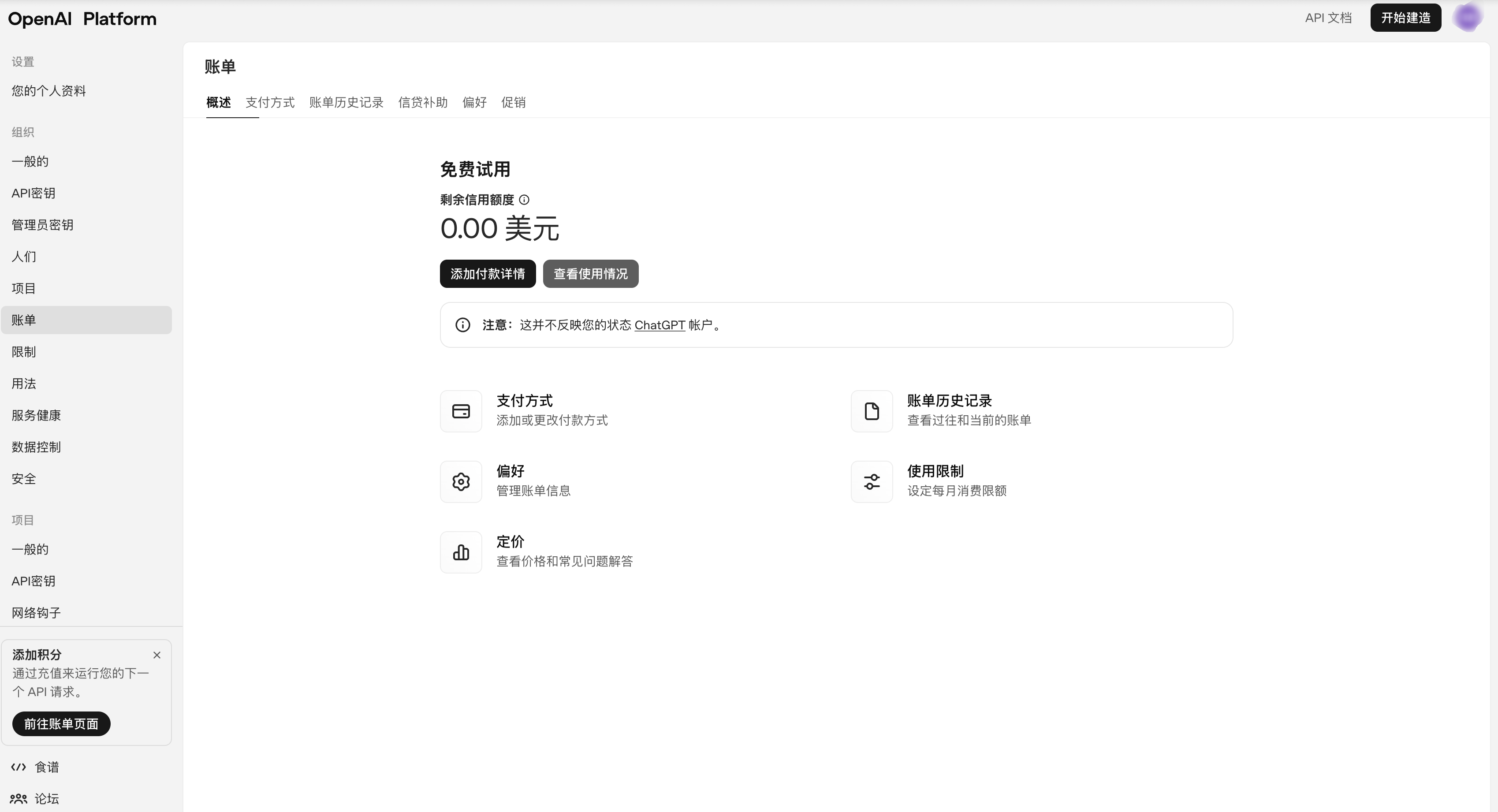选择促销标签页

(514, 102)
